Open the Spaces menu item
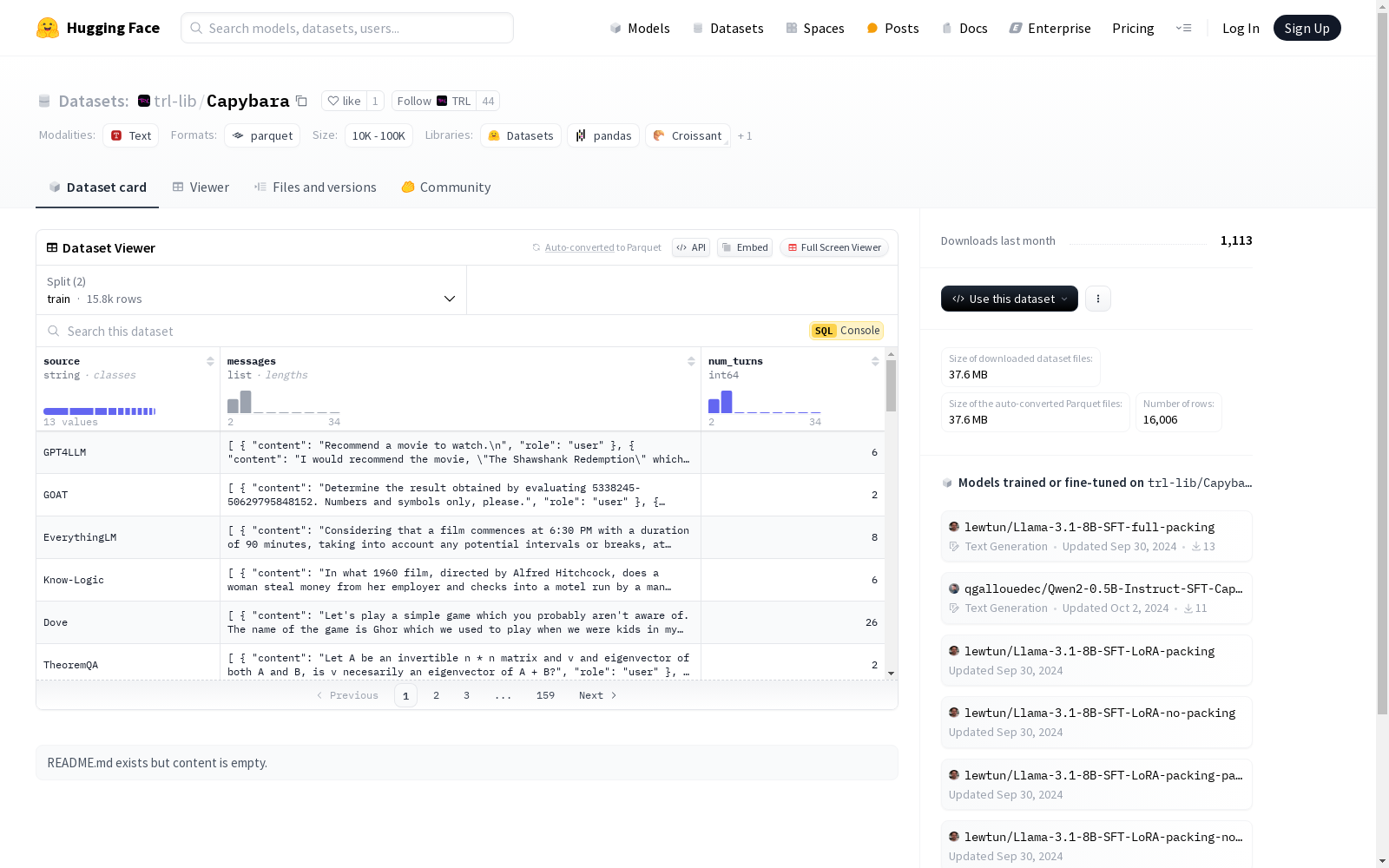The height and width of the screenshot is (868, 1389). point(815,28)
